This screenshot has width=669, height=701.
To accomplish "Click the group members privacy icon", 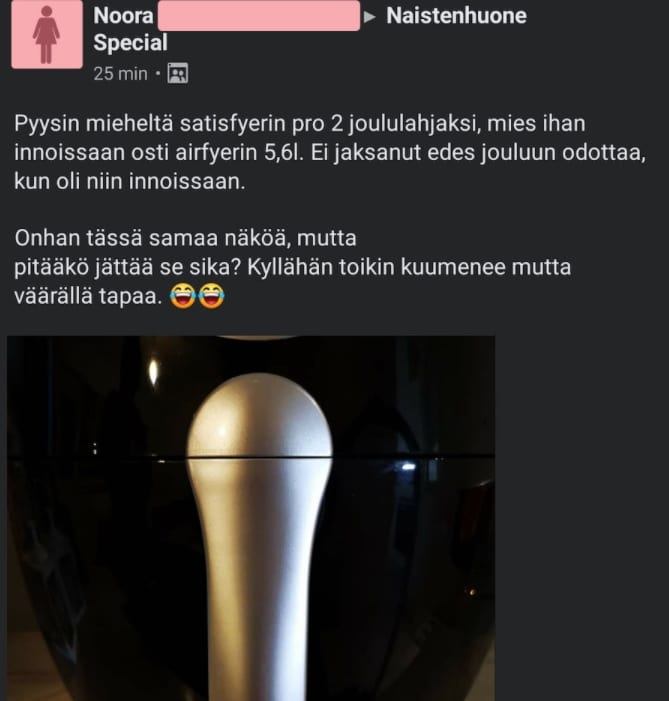I will pyautogui.click(x=178, y=73).
